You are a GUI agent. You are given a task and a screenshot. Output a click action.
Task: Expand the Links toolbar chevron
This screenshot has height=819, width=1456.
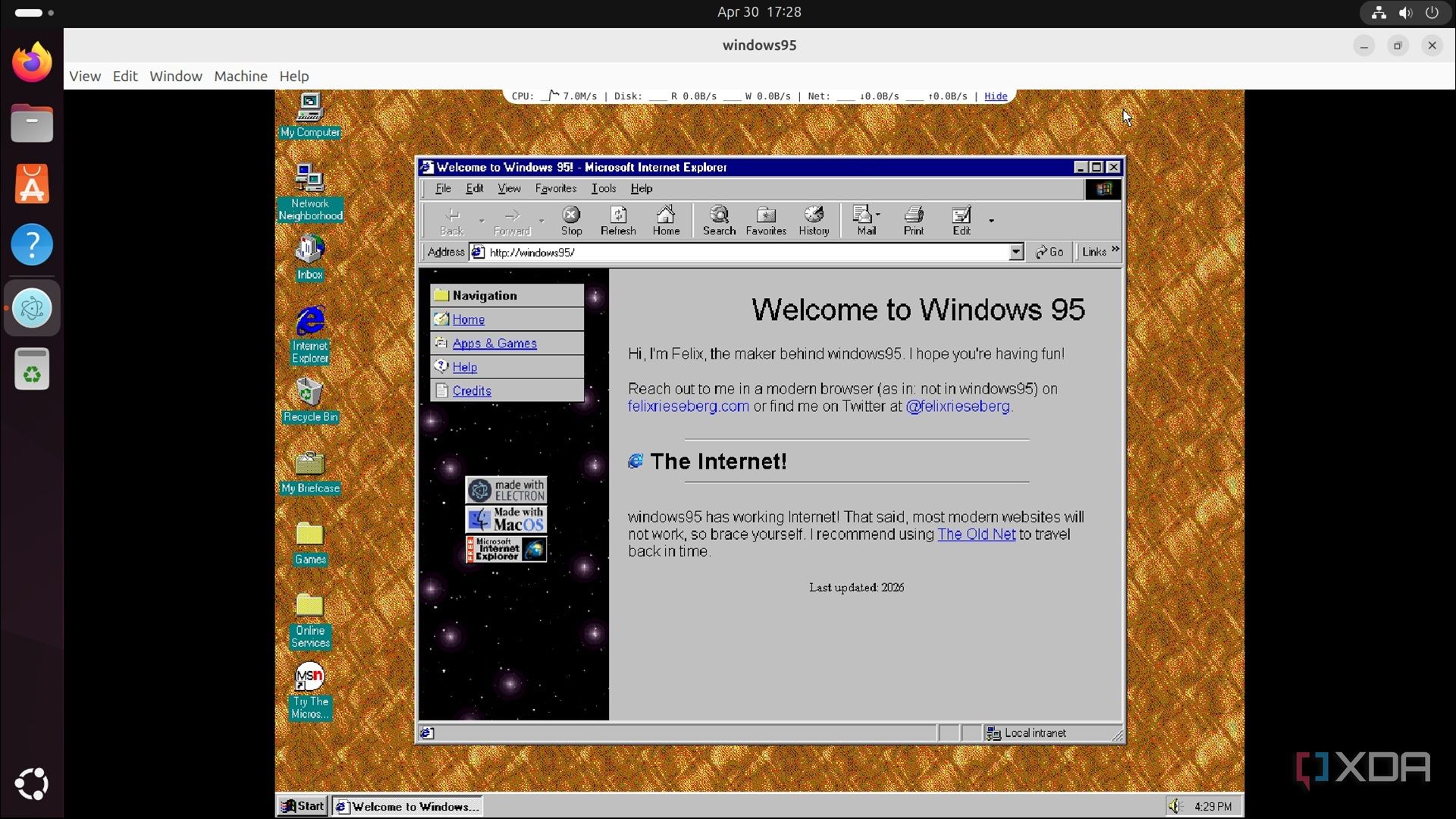(1116, 249)
